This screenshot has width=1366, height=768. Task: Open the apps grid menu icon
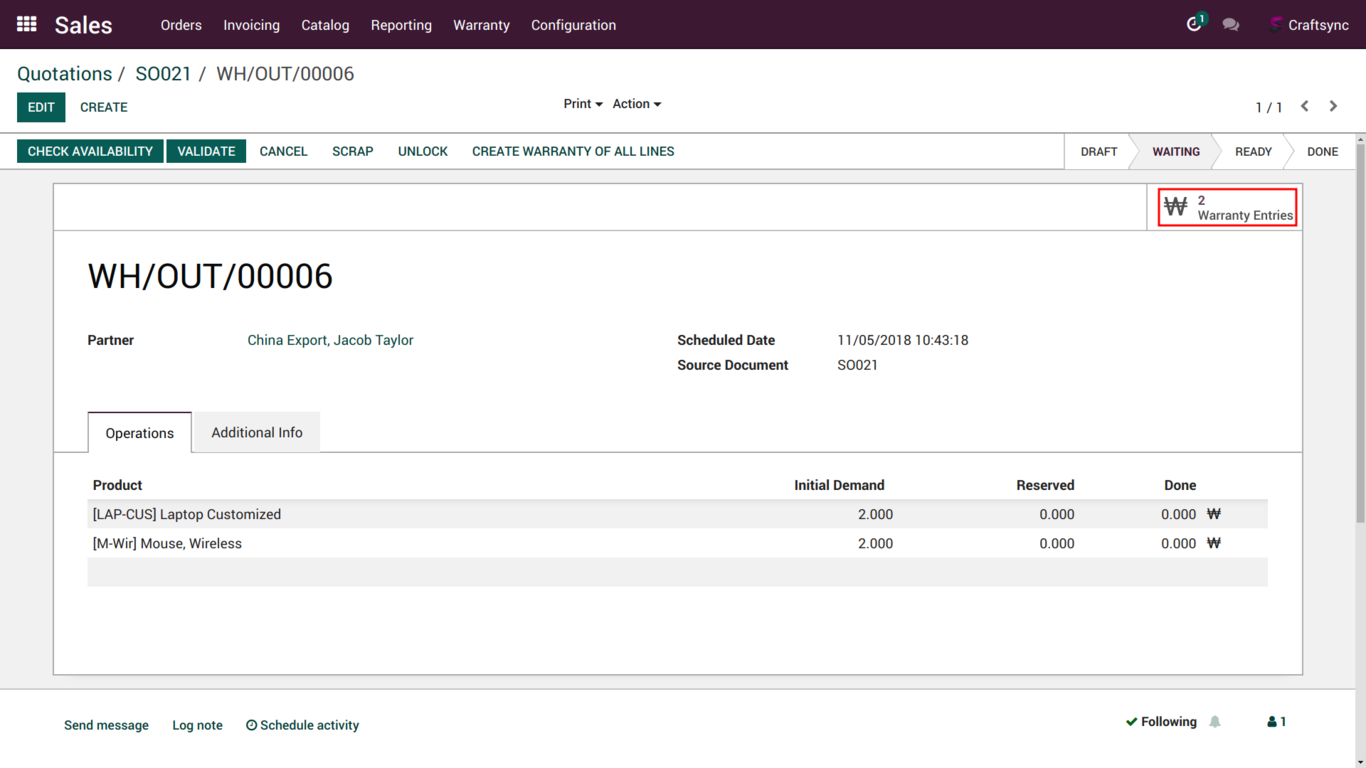pos(27,24)
